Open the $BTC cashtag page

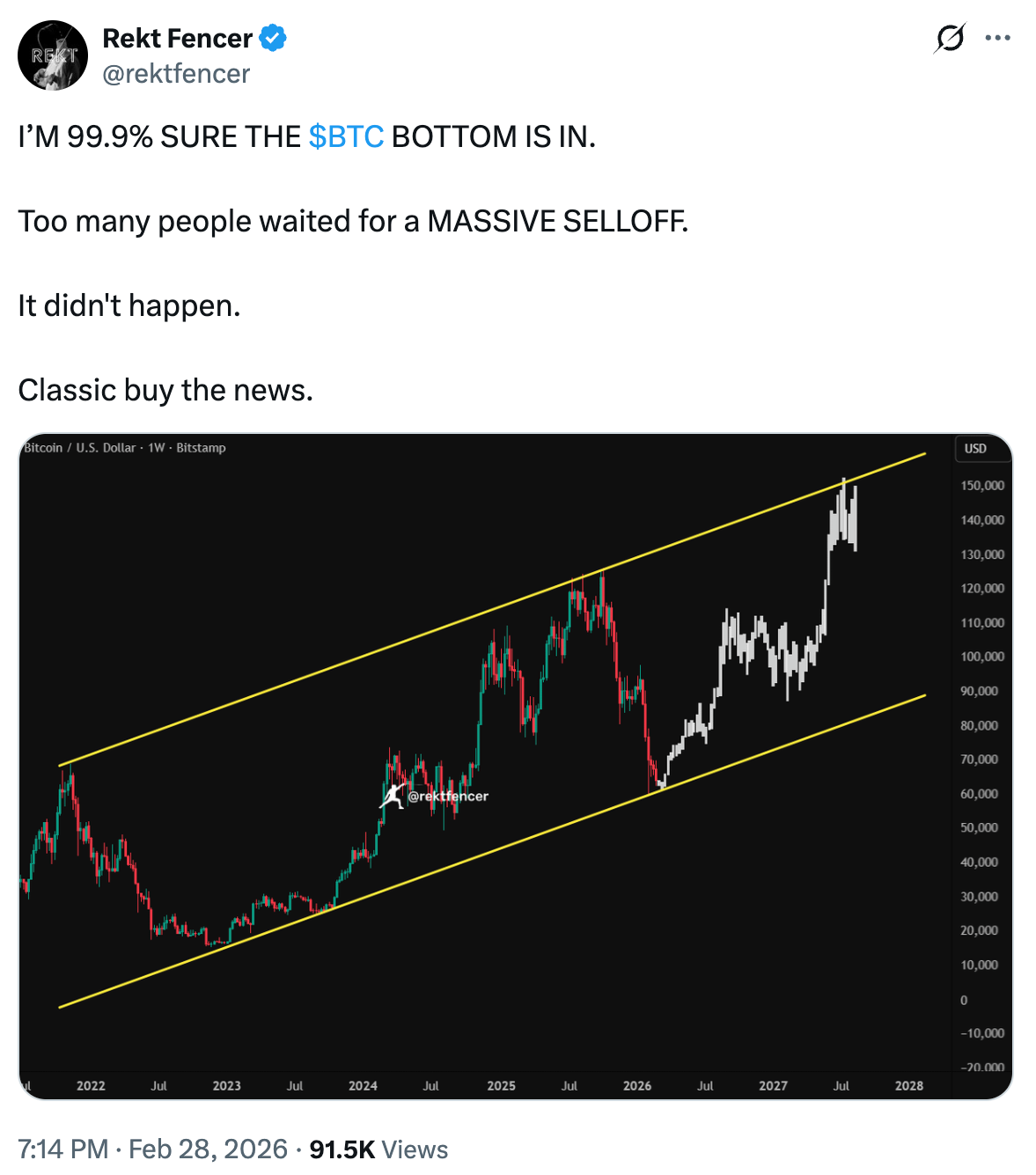345,136
